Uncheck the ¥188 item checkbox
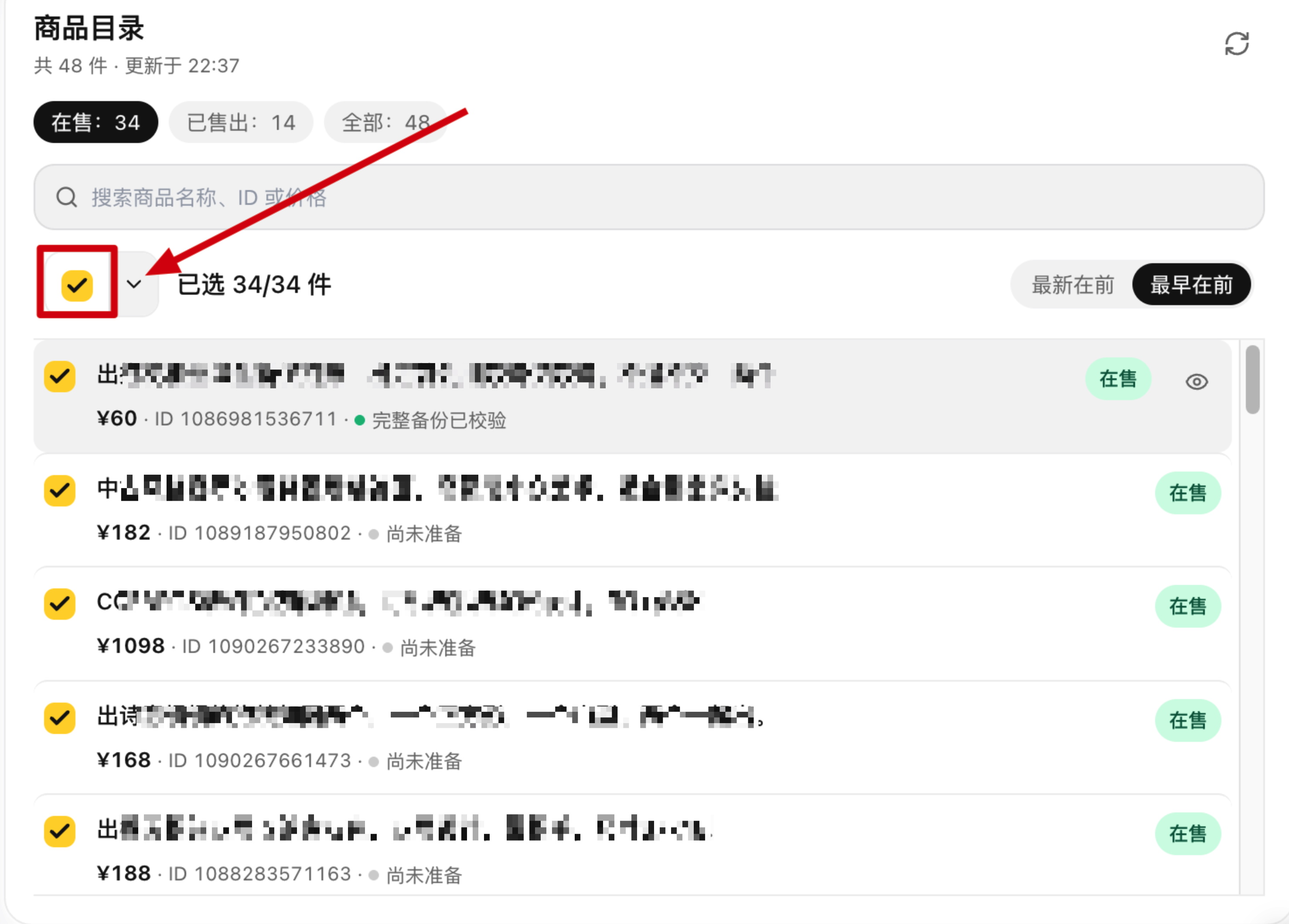 pyautogui.click(x=60, y=832)
